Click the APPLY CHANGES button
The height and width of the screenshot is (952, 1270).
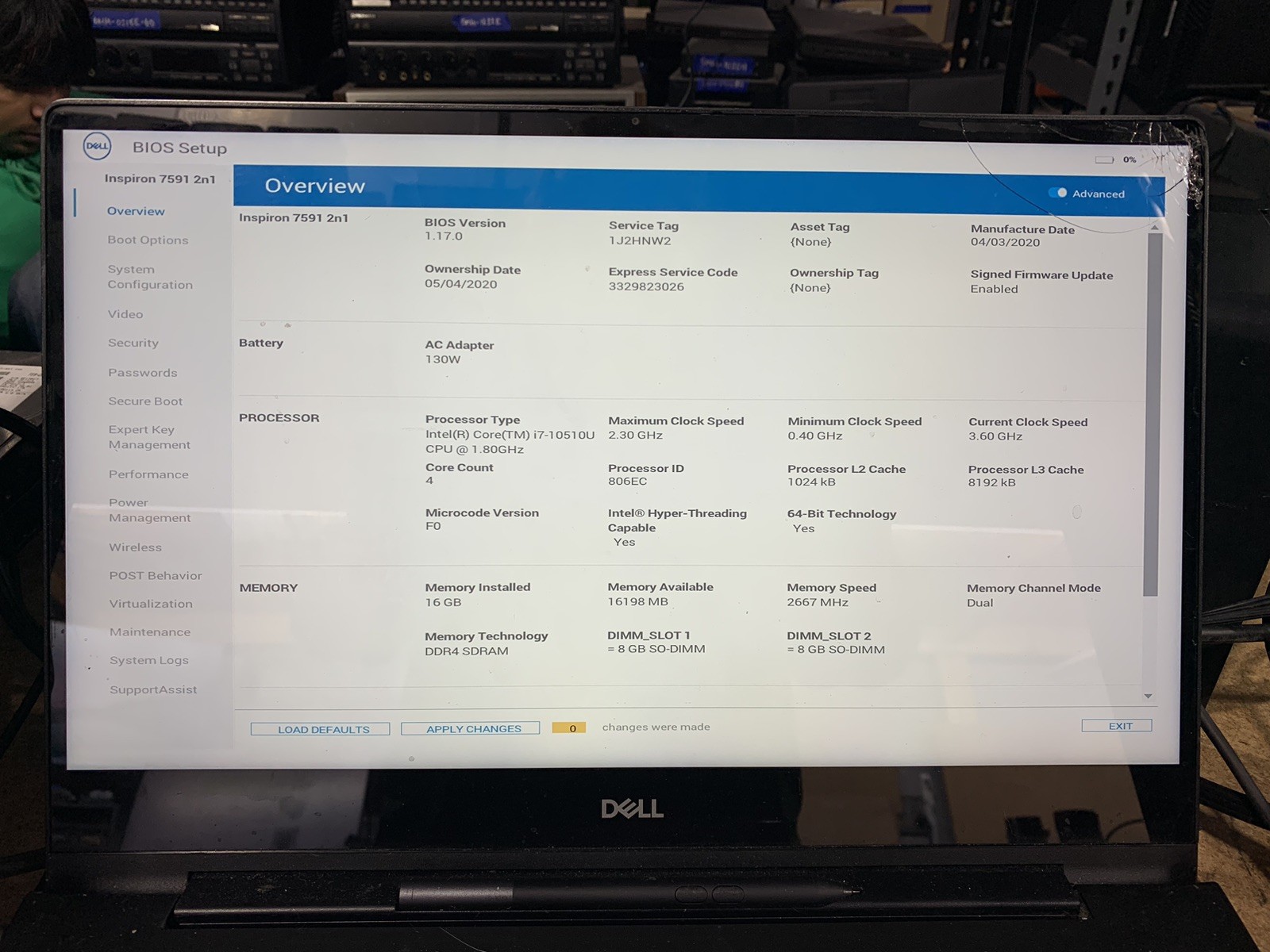point(471,728)
